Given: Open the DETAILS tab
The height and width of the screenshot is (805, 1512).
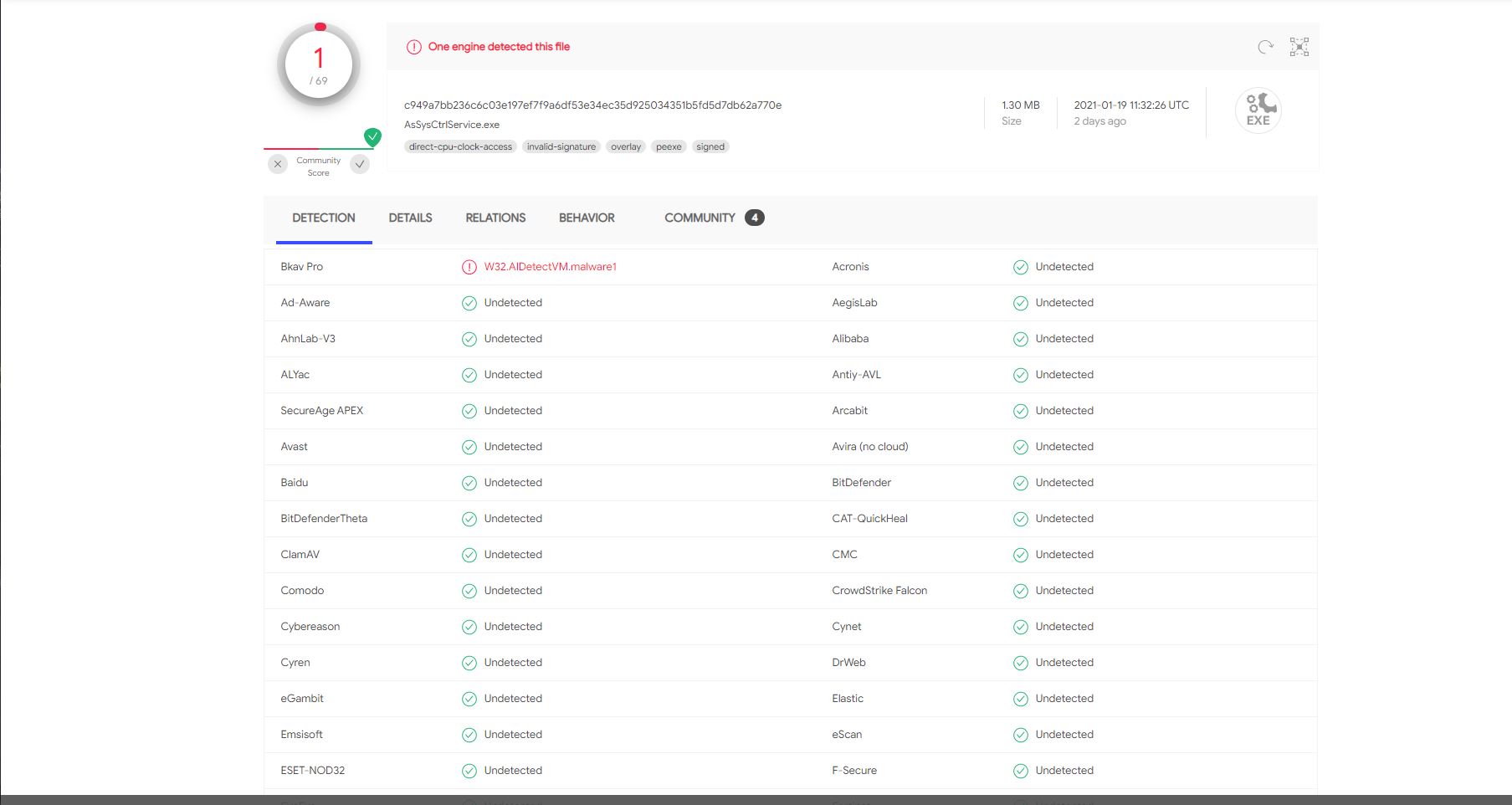Looking at the screenshot, I should (x=410, y=218).
